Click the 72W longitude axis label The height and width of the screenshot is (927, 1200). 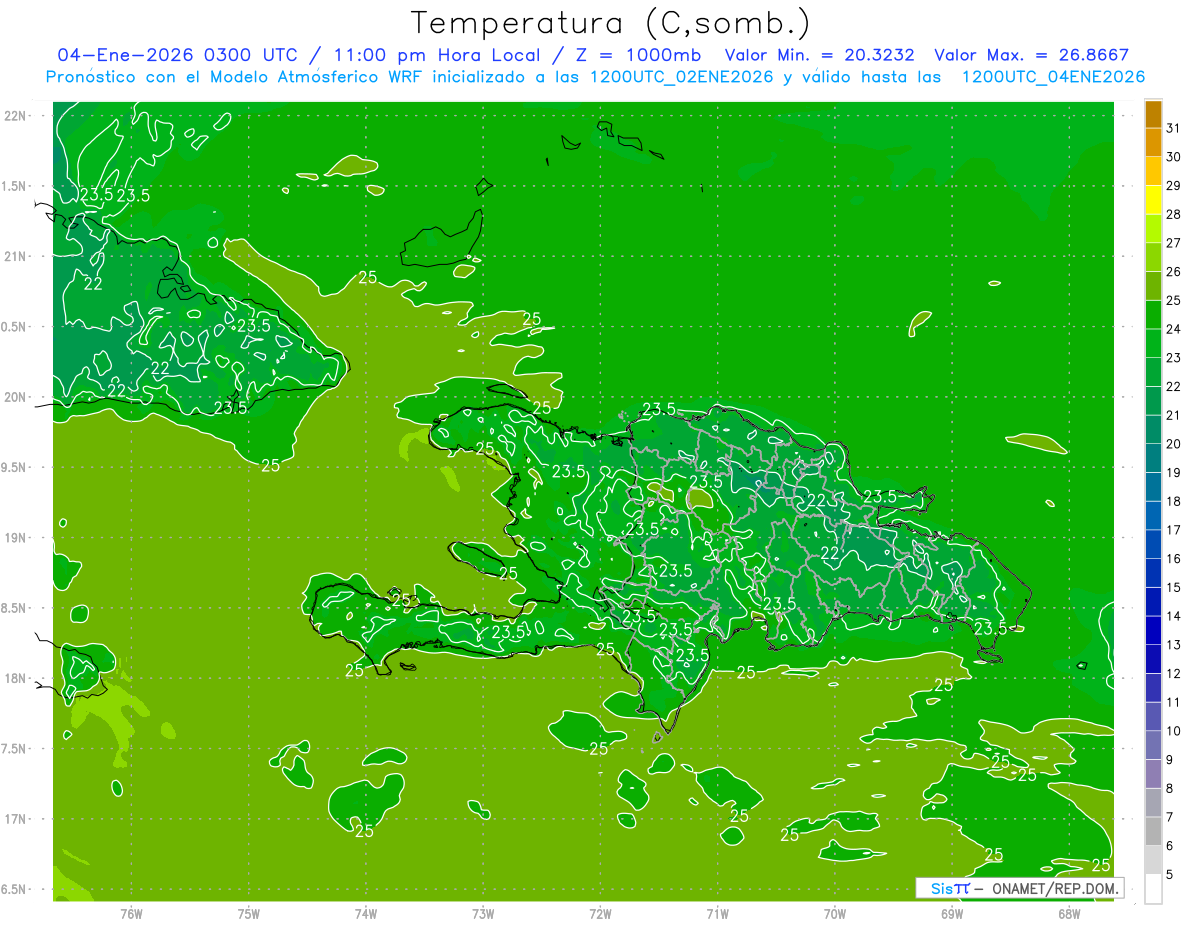[x=600, y=914]
